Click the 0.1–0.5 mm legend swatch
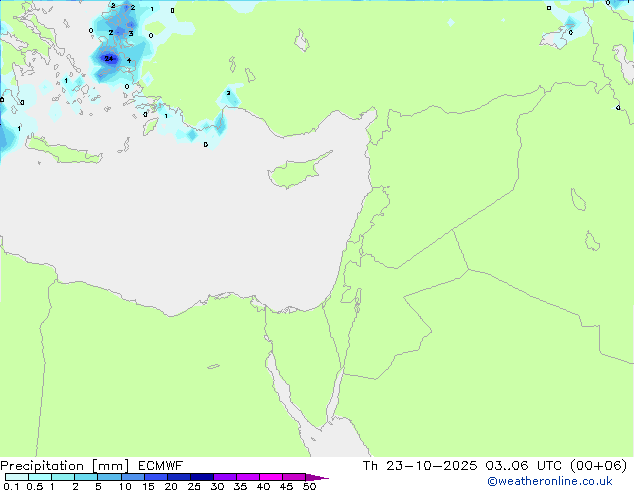 pyautogui.click(x=17, y=477)
